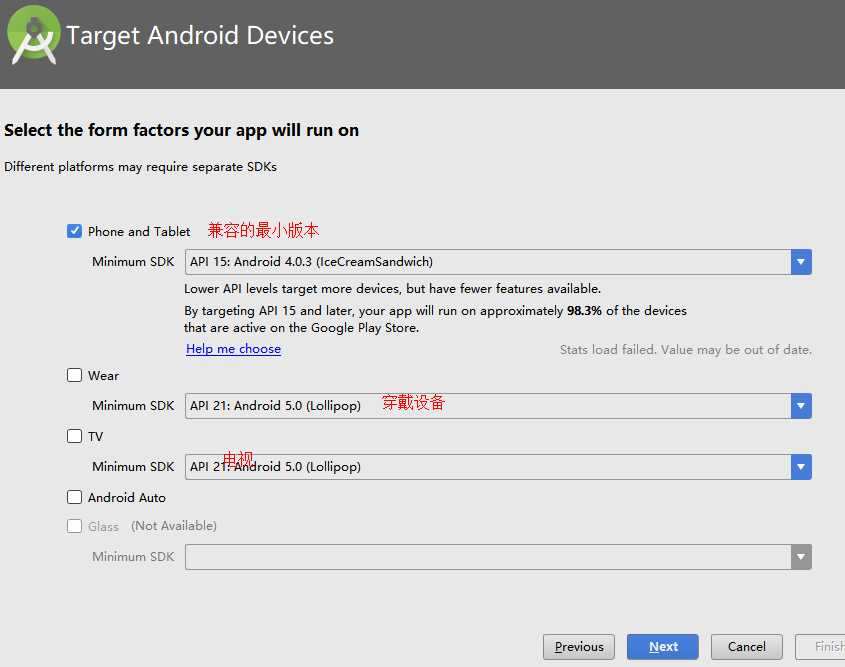Image resolution: width=845 pixels, height=667 pixels.
Task: Click the Android Auto label text
Action: click(127, 497)
